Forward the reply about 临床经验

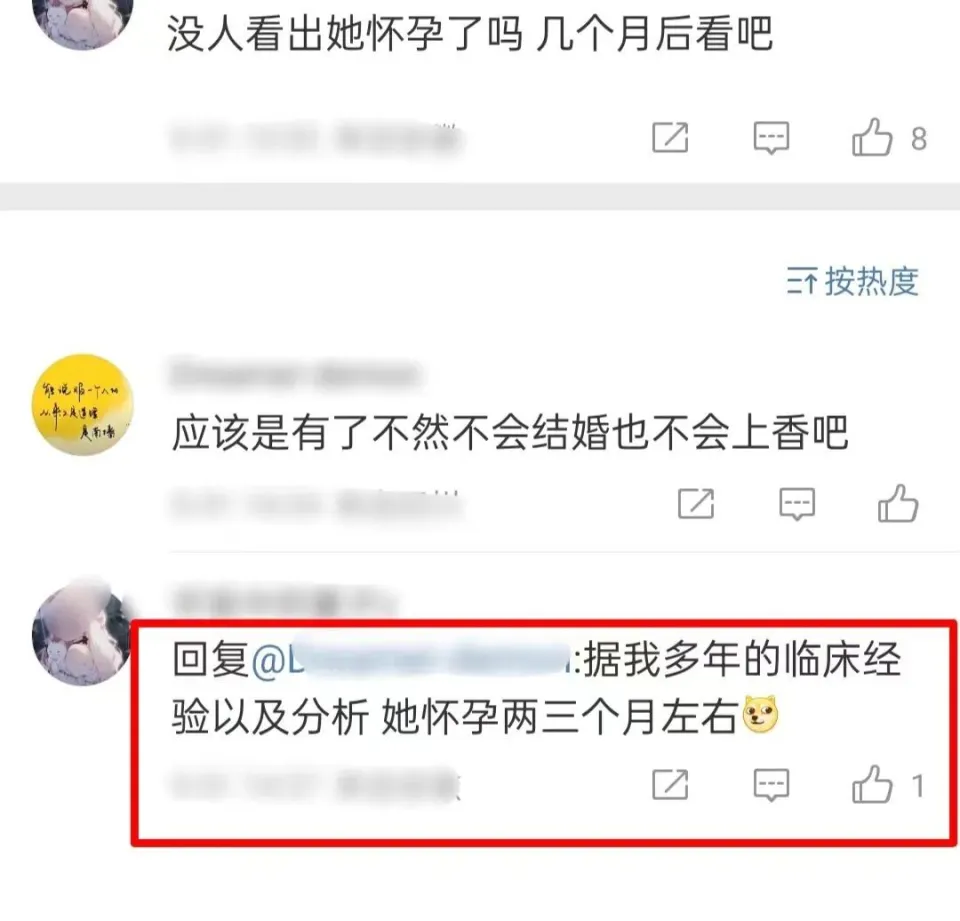[x=670, y=784]
